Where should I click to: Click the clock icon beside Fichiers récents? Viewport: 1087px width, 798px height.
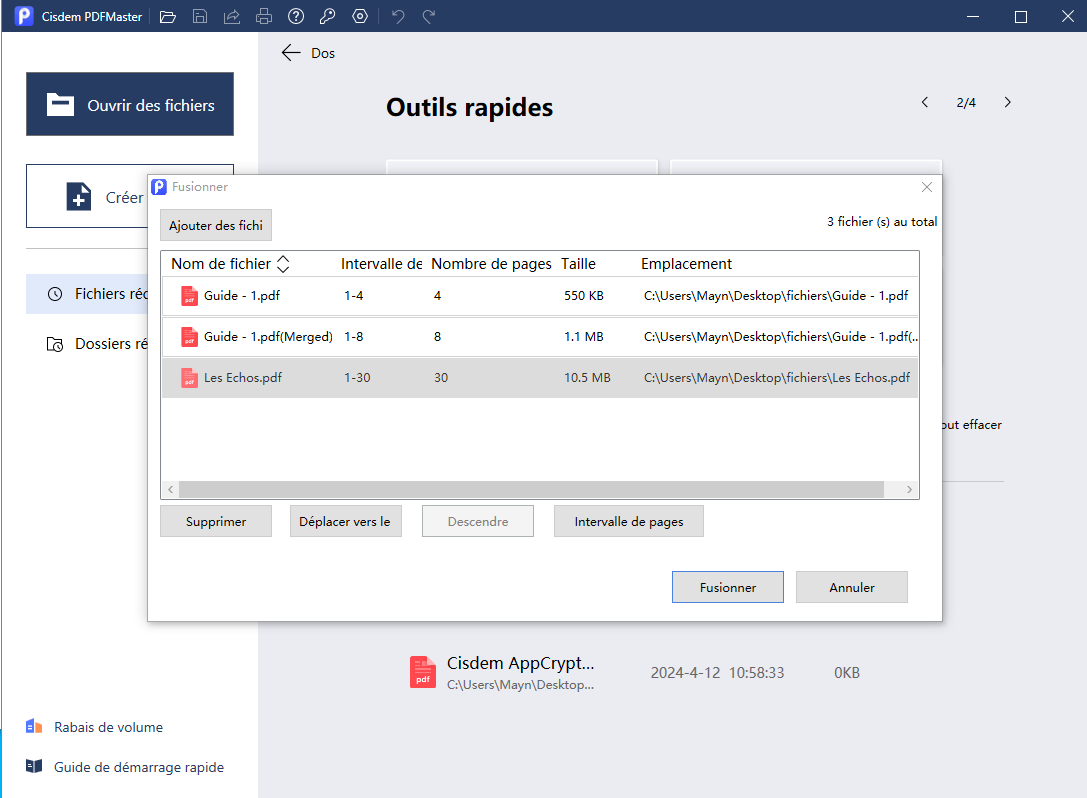click(x=55, y=294)
